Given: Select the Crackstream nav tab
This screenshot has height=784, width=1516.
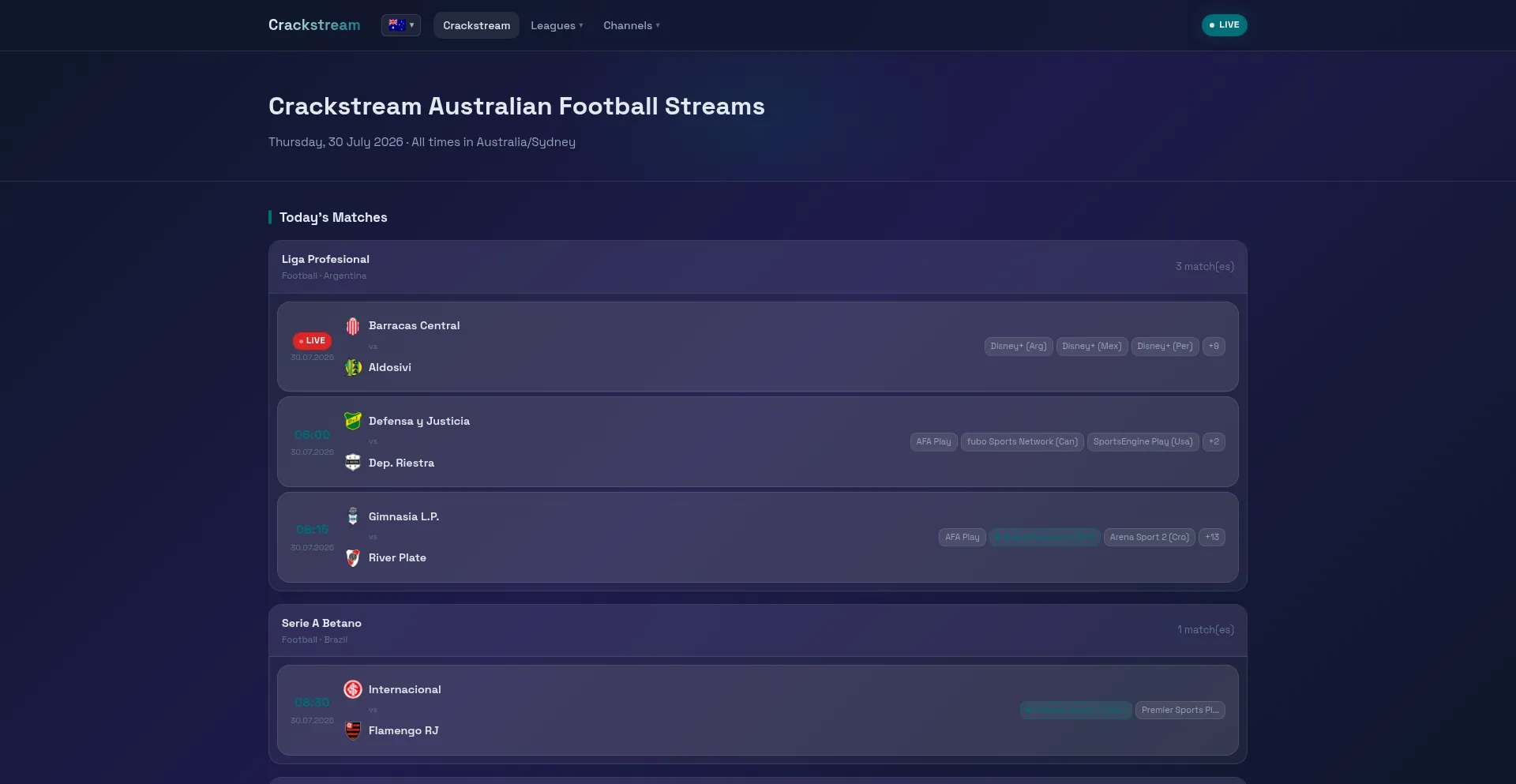Looking at the screenshot, I should pos(476,25).
